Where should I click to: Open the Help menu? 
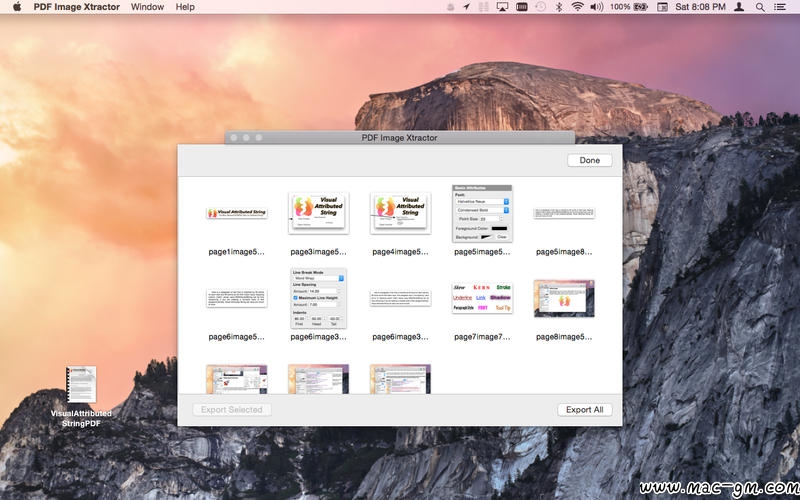pos(185,7)
